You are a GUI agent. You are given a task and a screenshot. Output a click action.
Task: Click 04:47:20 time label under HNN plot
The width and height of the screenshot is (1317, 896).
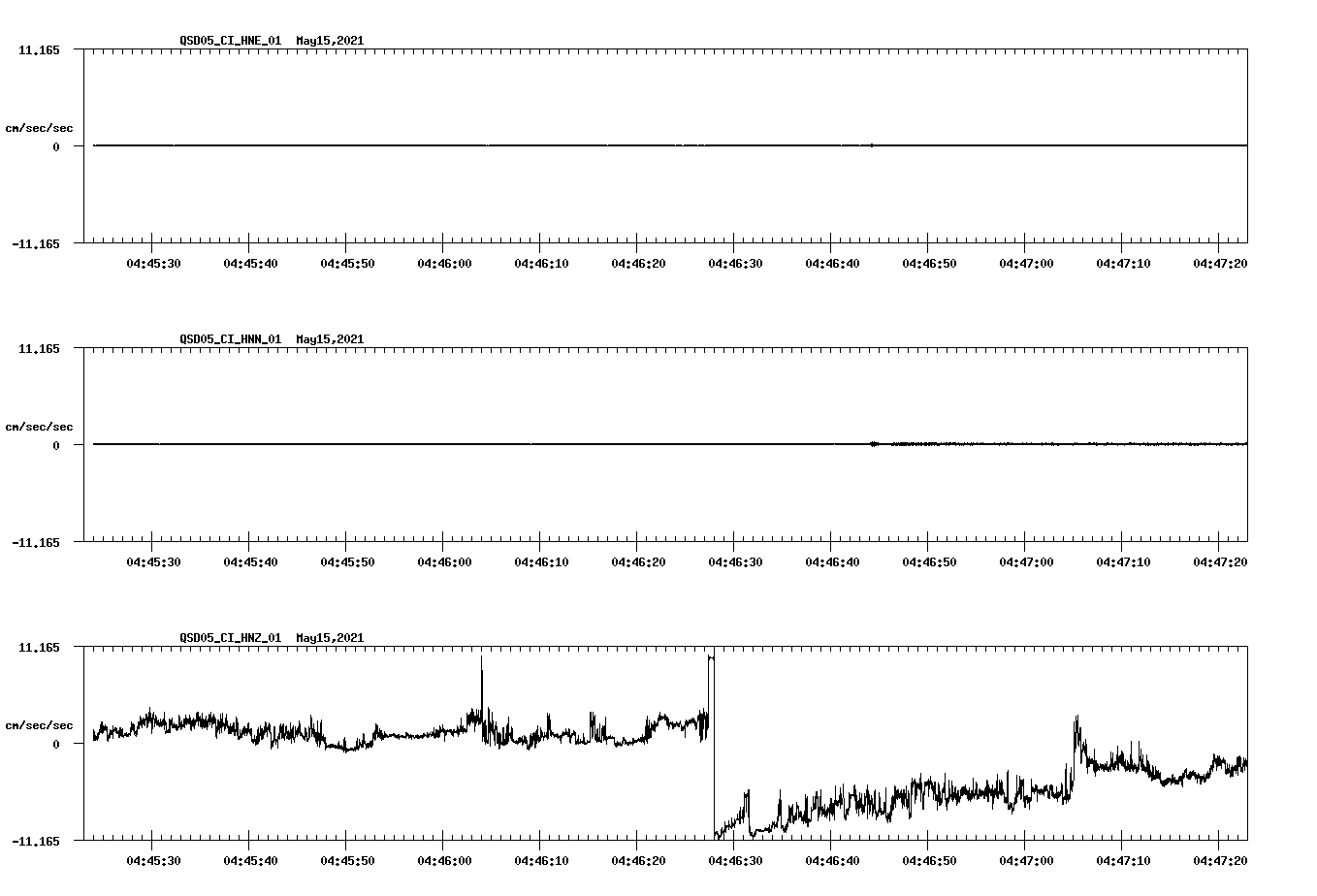(1220, 561)
